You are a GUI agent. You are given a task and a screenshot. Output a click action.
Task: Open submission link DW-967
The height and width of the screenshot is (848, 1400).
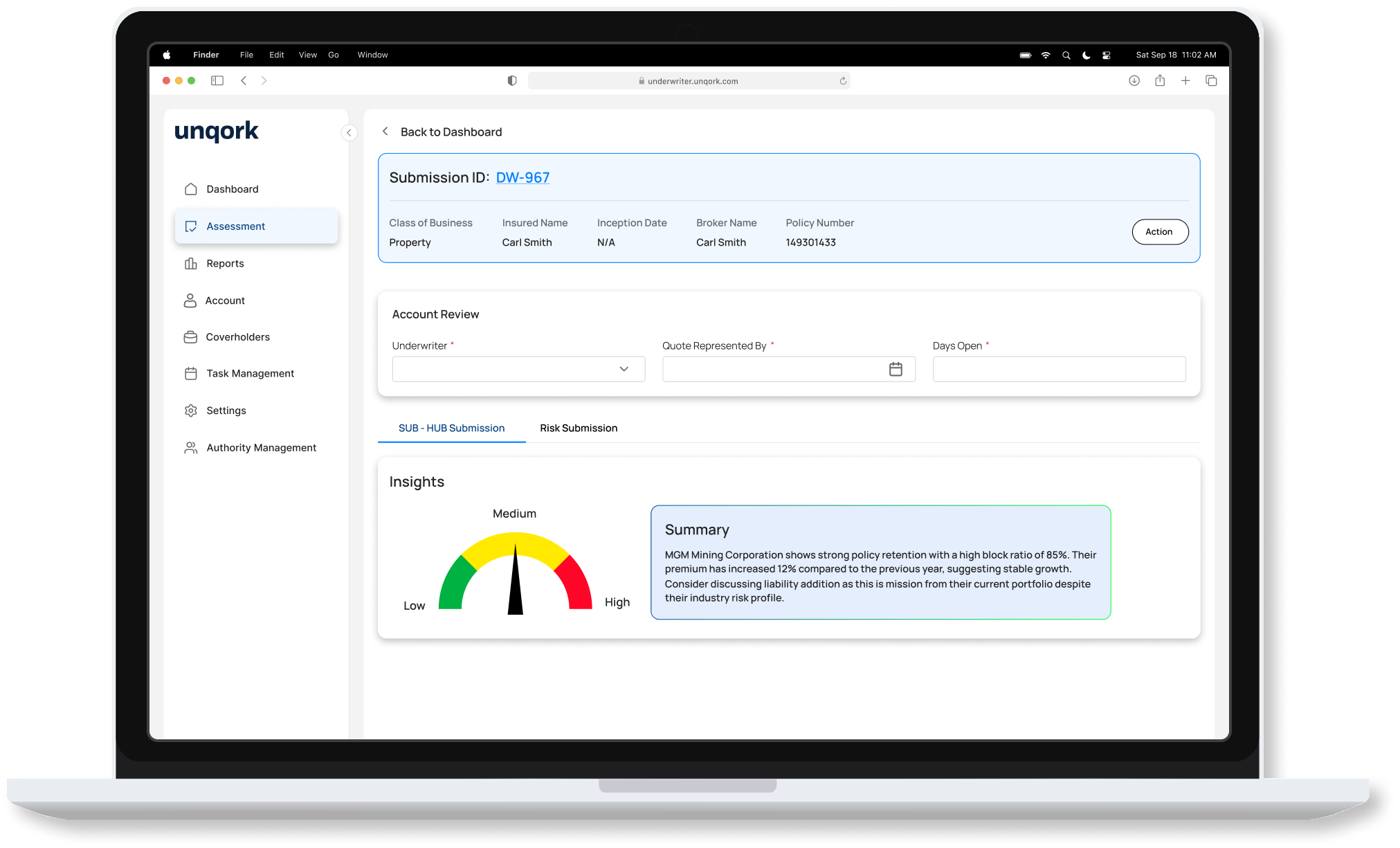pyautogui.click(x=522, y=178)
